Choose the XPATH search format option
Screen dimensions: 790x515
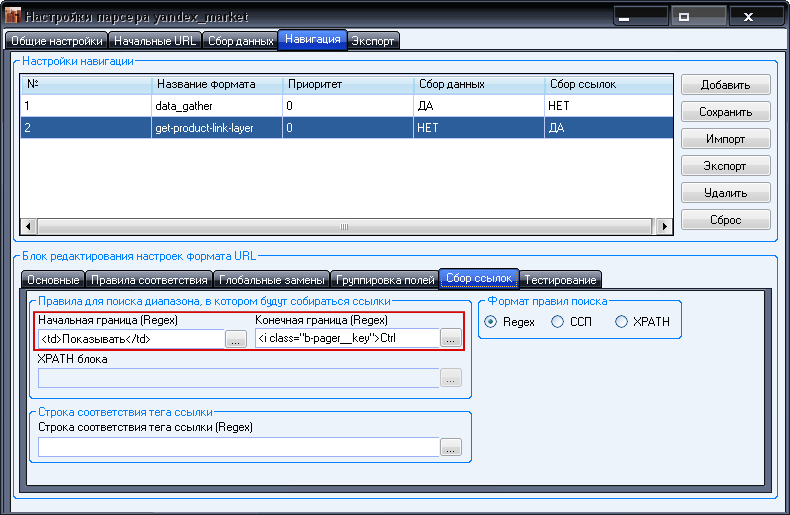[x=622, y=322]
